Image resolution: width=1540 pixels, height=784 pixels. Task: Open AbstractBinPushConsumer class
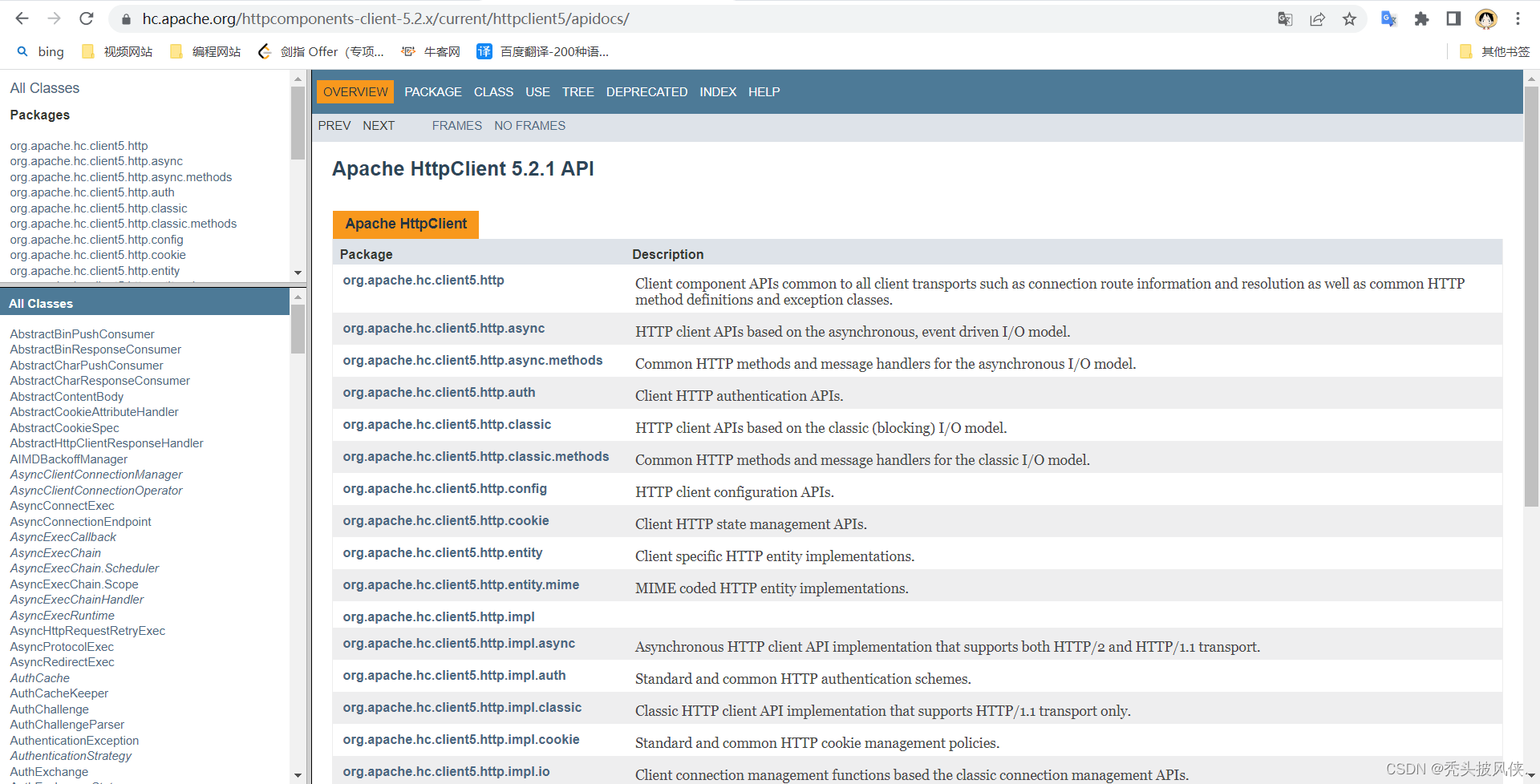click(82, 334)
